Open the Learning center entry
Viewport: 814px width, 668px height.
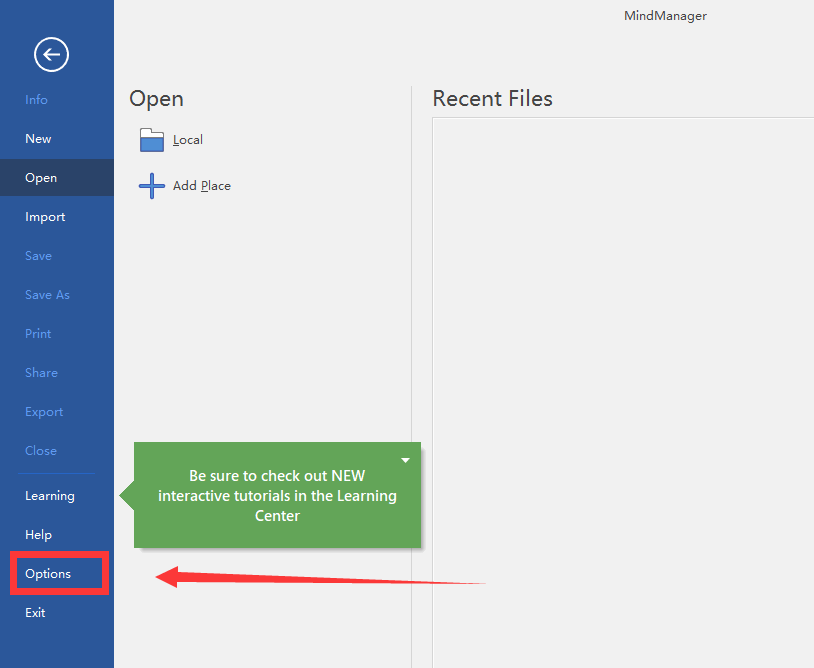point(50,496)
